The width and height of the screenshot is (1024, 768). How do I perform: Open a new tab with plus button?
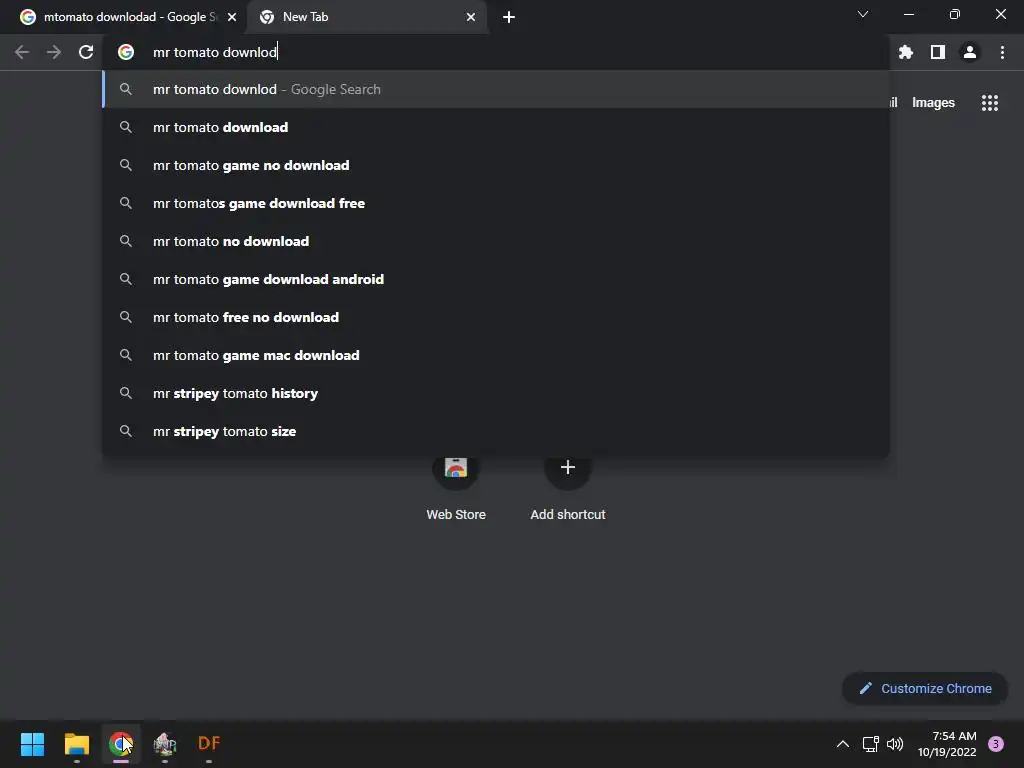509,17
